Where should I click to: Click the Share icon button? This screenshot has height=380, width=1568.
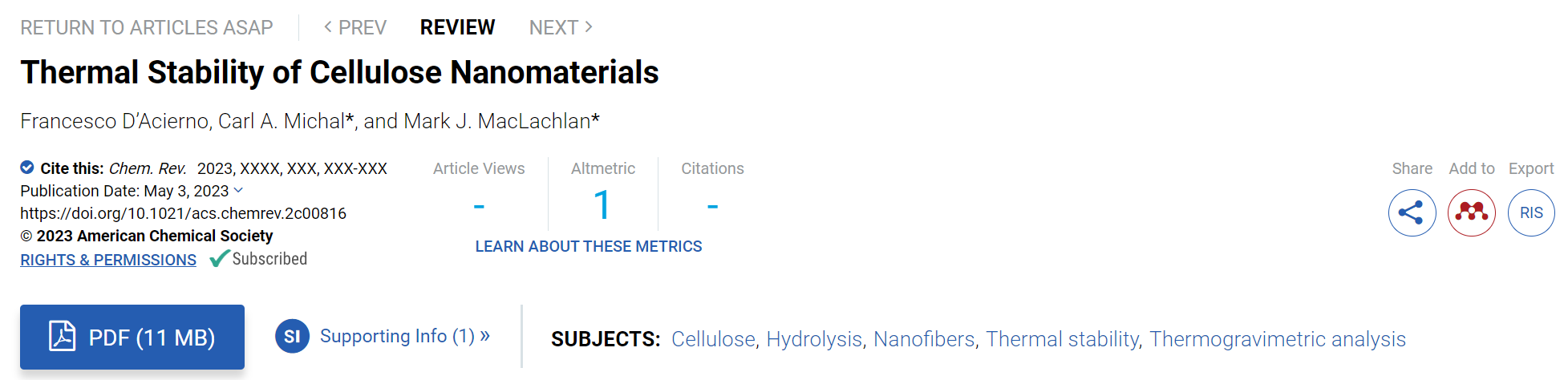pos(1412,212)
